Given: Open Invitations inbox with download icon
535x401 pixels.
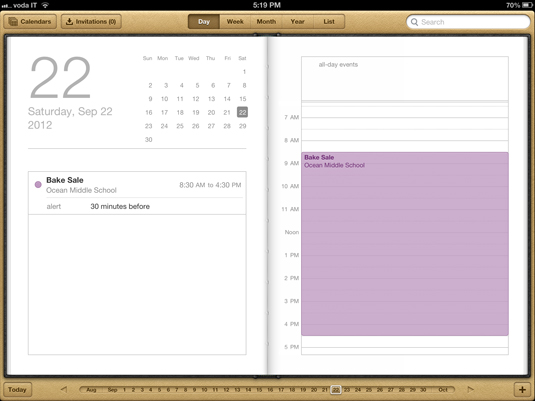Looking at the screenshot, I should (91, 22).
